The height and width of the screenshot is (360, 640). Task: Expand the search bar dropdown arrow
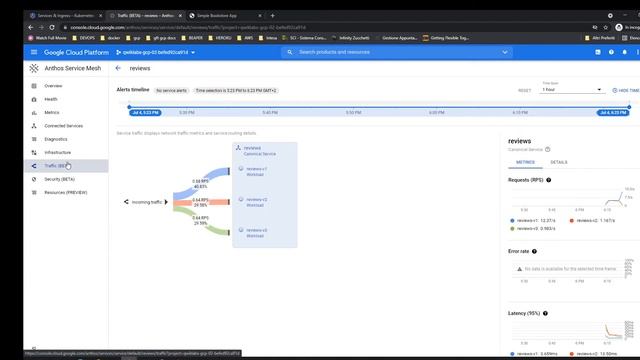tap(504, 52)
